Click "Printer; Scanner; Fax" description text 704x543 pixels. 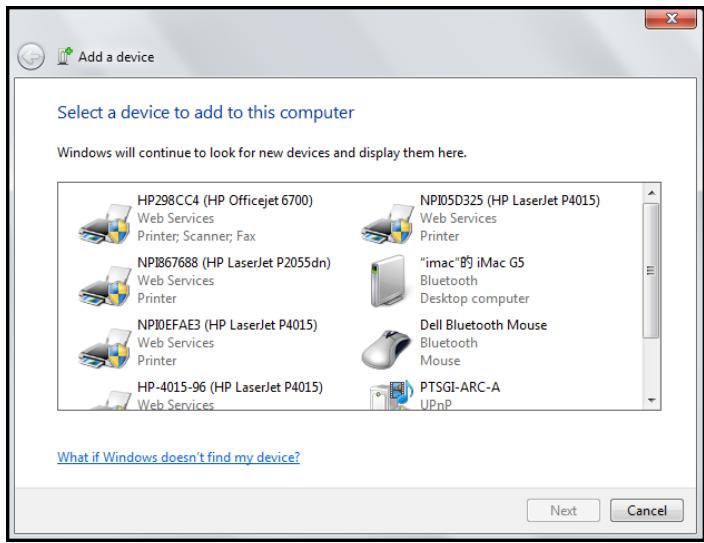196,236
